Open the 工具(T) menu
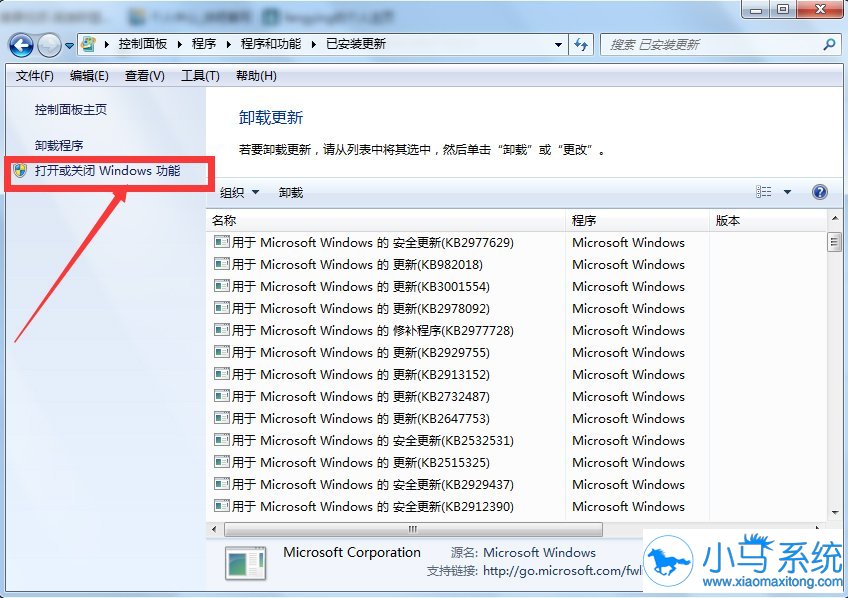 click(x=200, y=76)
